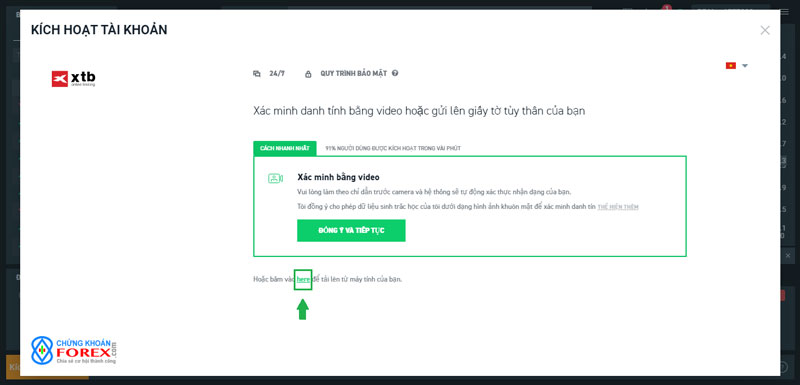Click the xtb logo
This screenshot has height=385, width=800.
click(x=73, y=79)
